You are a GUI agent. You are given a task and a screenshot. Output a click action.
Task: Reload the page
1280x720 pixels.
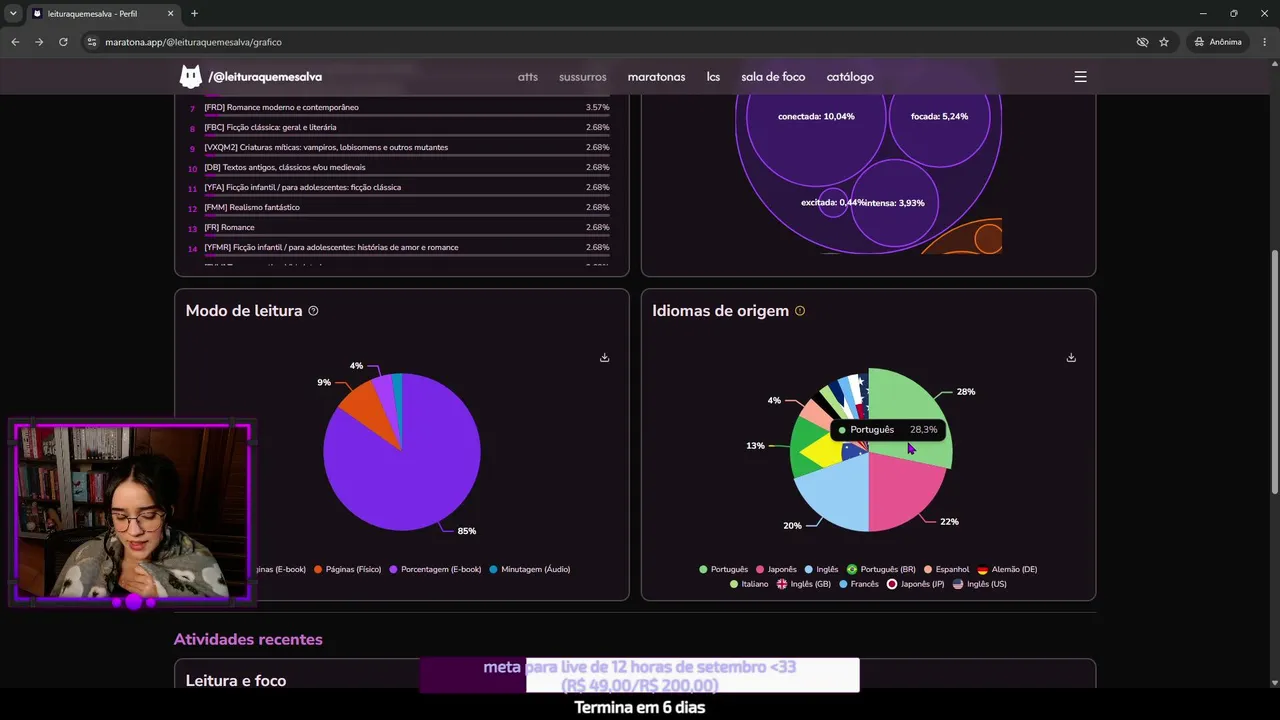tap(63, 42)
